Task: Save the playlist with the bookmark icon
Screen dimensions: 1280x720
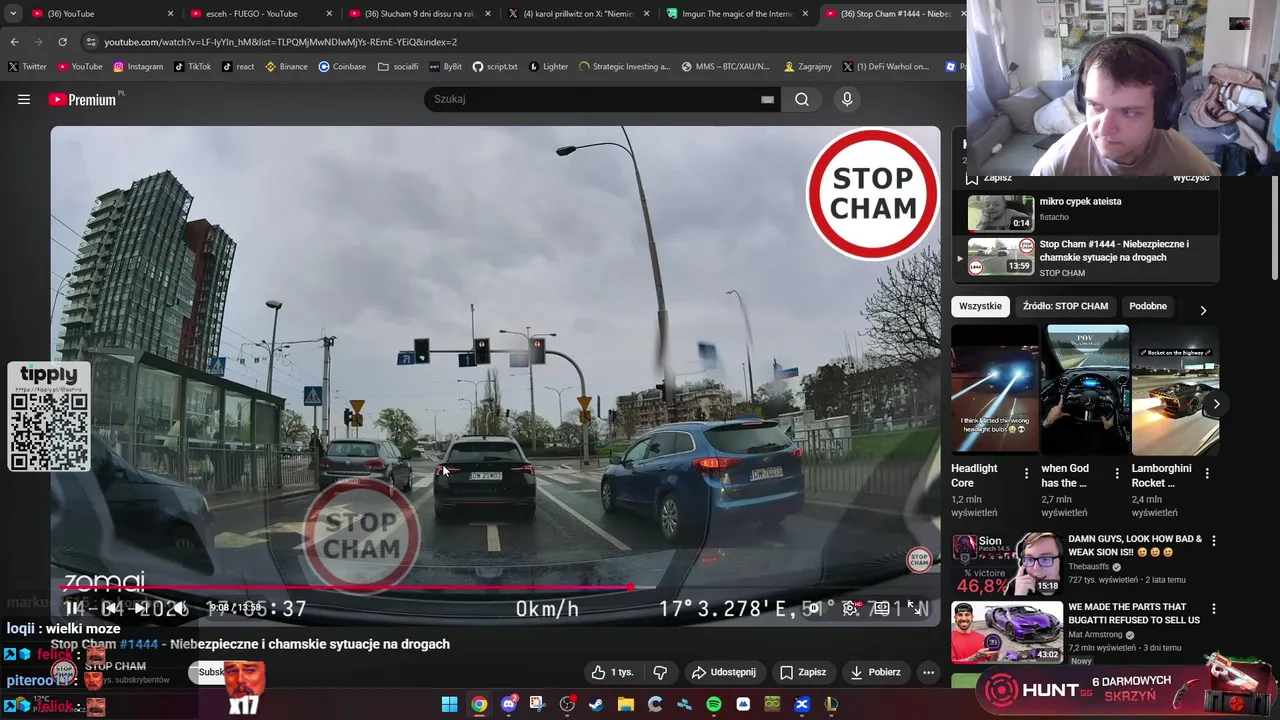Action: click(x=971, y=178)
